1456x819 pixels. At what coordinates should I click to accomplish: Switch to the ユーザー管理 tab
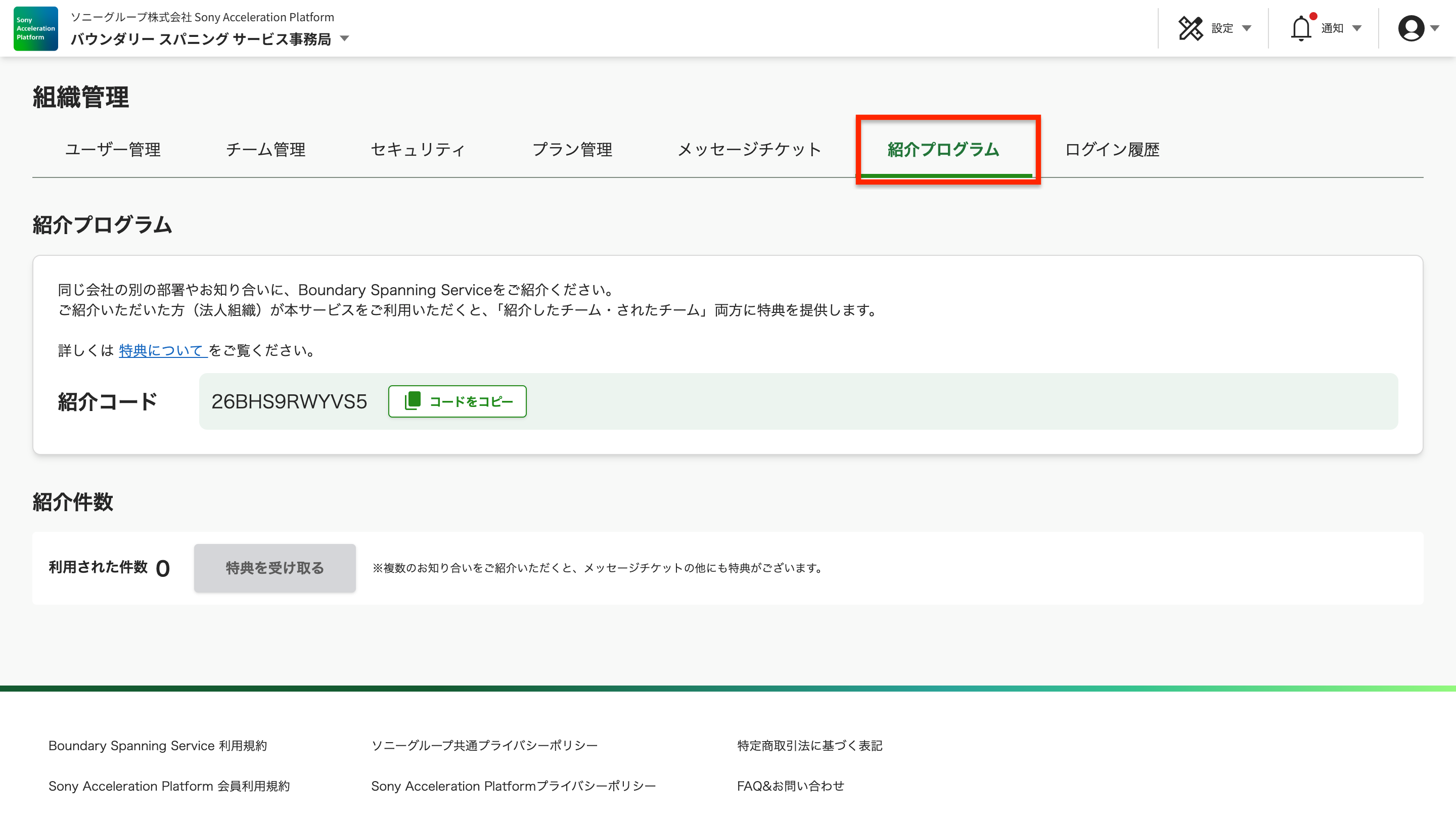pos(112,149)
